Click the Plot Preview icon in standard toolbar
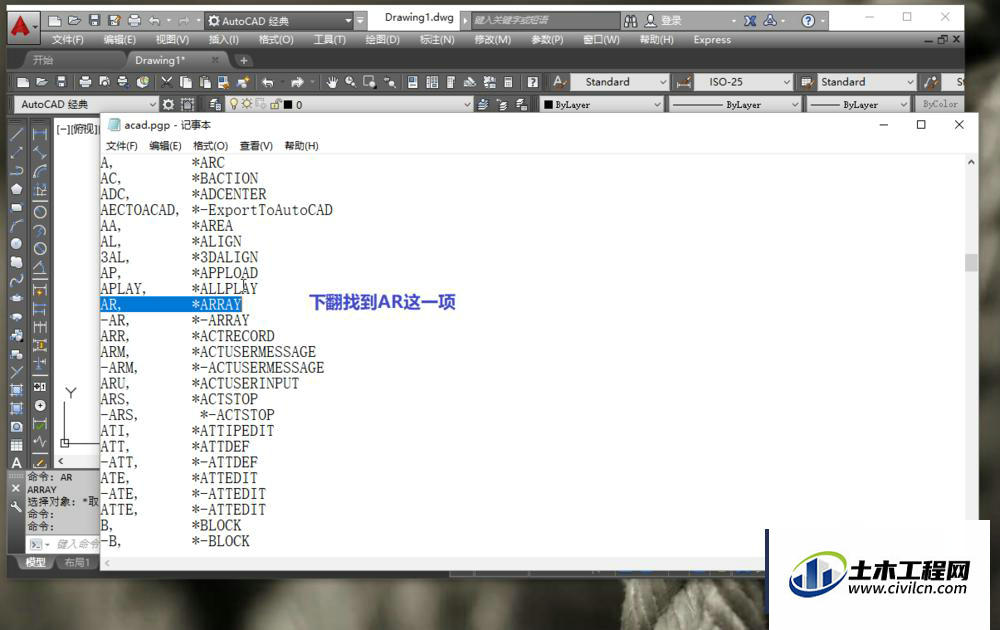The height and width of the screenshot is (630, 1000). coord(104,82)
